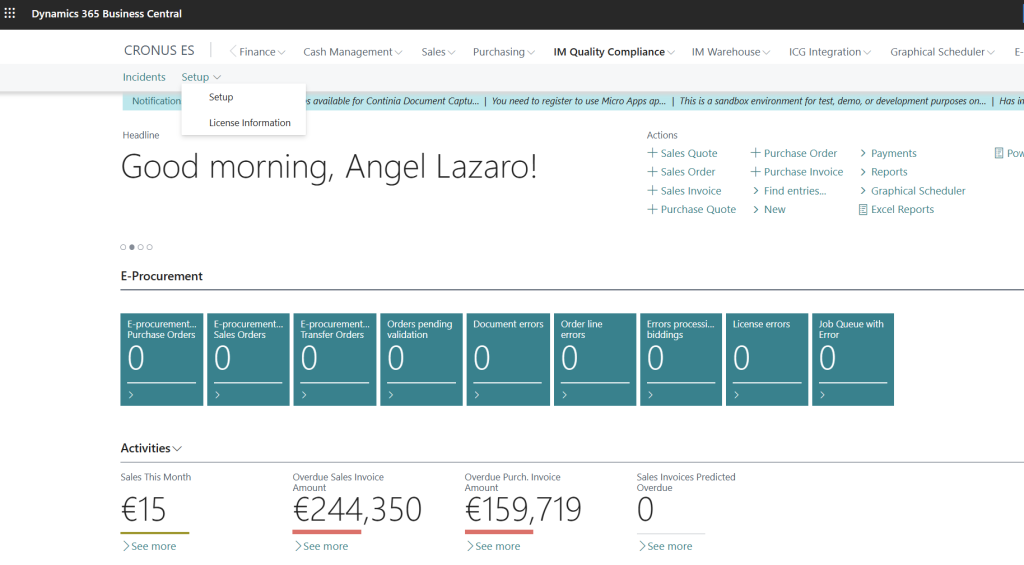Click the arrow on Document errors tile
Viewport: 1024px width, 565px height.
[477, 395]
